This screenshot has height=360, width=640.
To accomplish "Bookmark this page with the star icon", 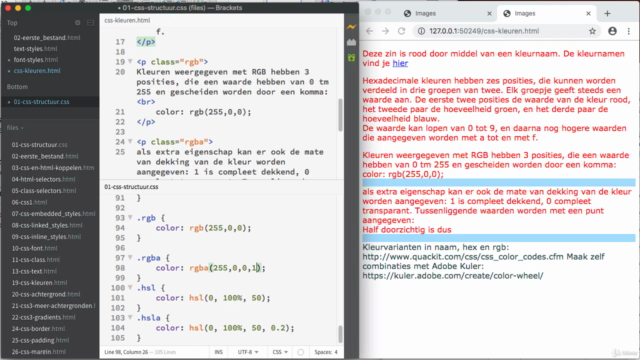I will tap(592, 31).
